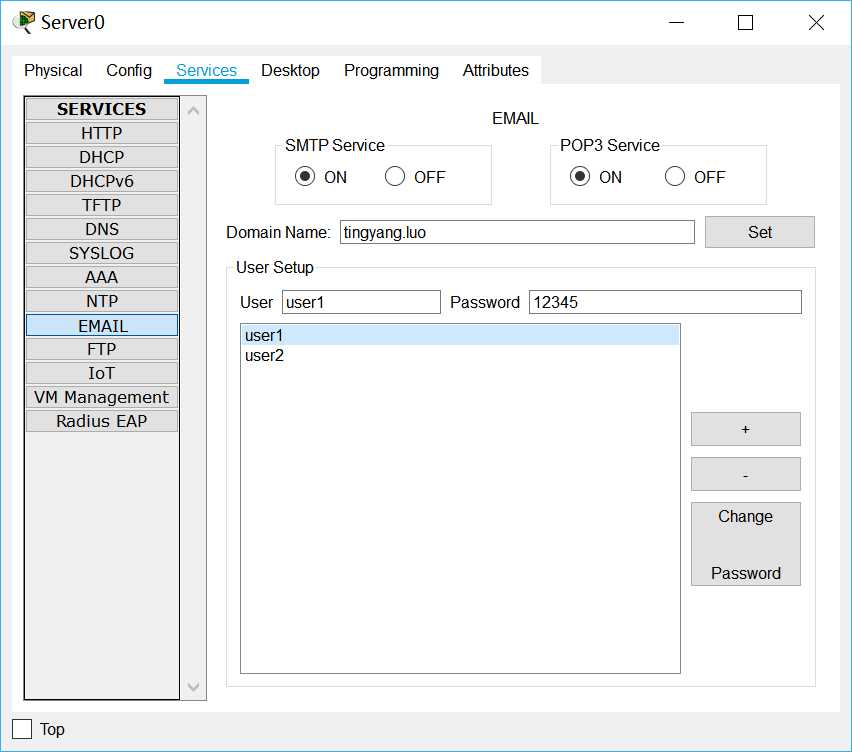Focus the Password input field
This screenshot has width=852, height=752.
coord(665,302)
